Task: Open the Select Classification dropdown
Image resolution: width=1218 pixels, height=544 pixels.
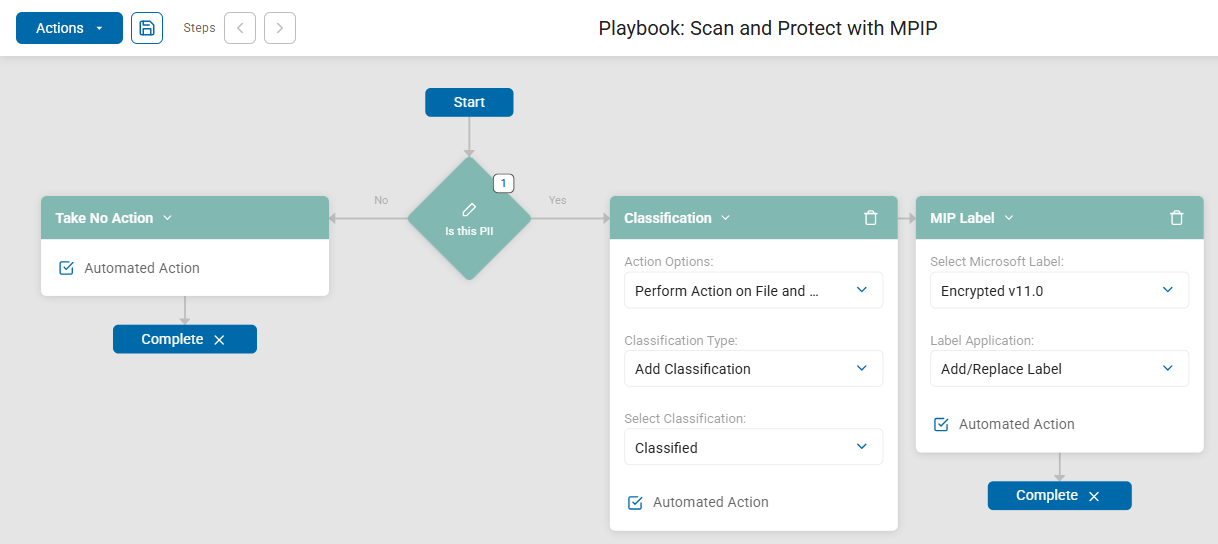Action: [753, 447]
